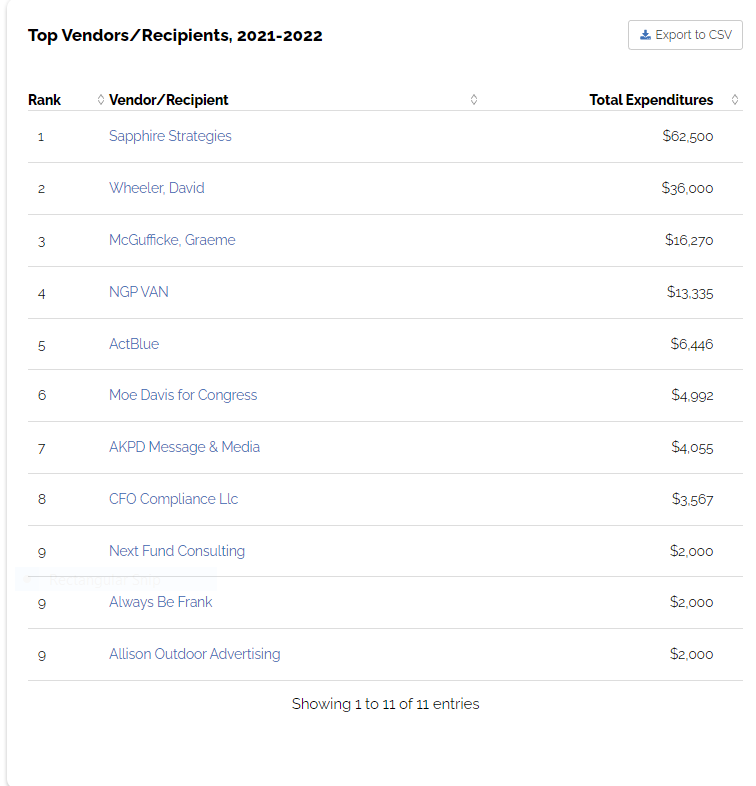Open the Sapphire Strategies vendor link
Image resolution: width=756 pixels, height=786 pixels.
click(x=170, y=136)
